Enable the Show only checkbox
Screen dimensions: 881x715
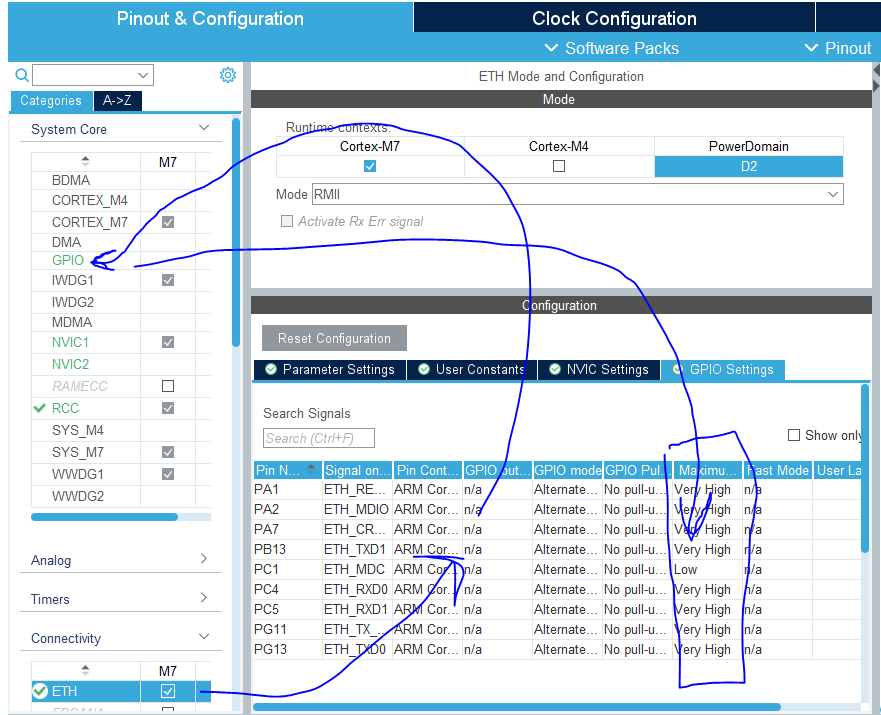point(793,435)
